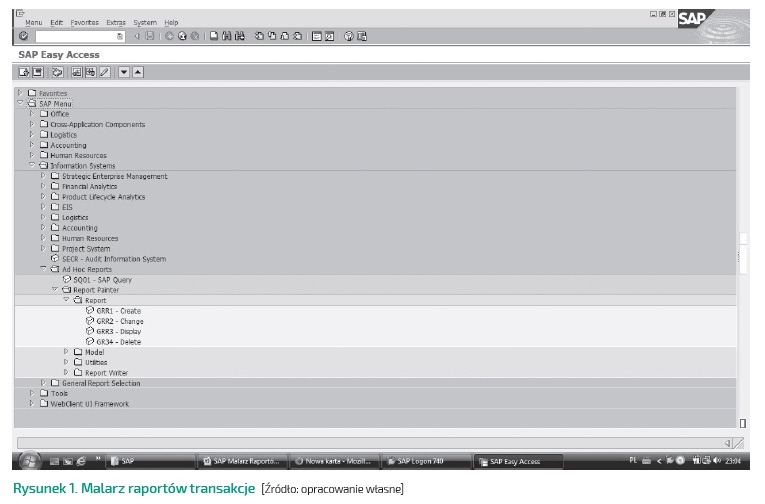The height and width of the screenshot is (504, 765).
Task: Click the Next Page icon
Action: 284,36
